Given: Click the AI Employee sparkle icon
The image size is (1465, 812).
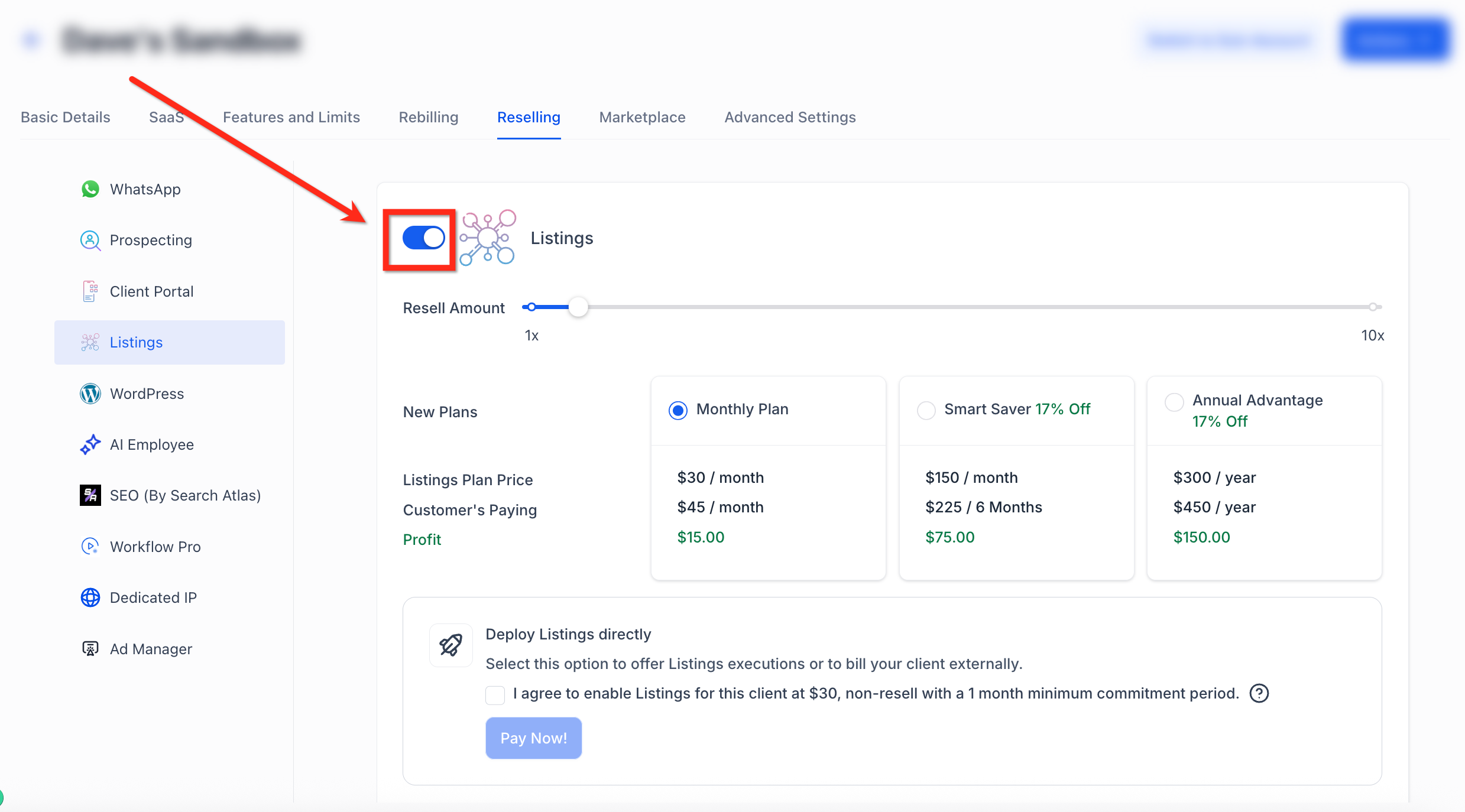Looking at the screenshot, I should coord(90,444).
